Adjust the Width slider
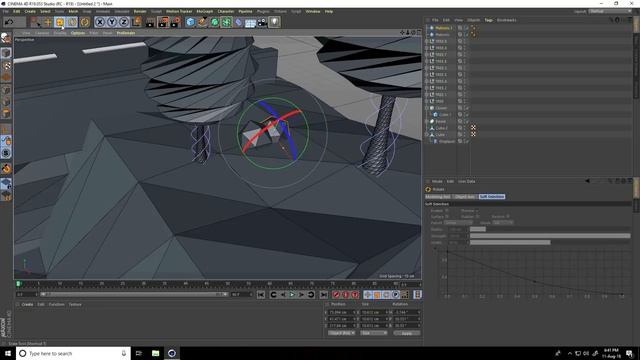 tap(550, 242)
